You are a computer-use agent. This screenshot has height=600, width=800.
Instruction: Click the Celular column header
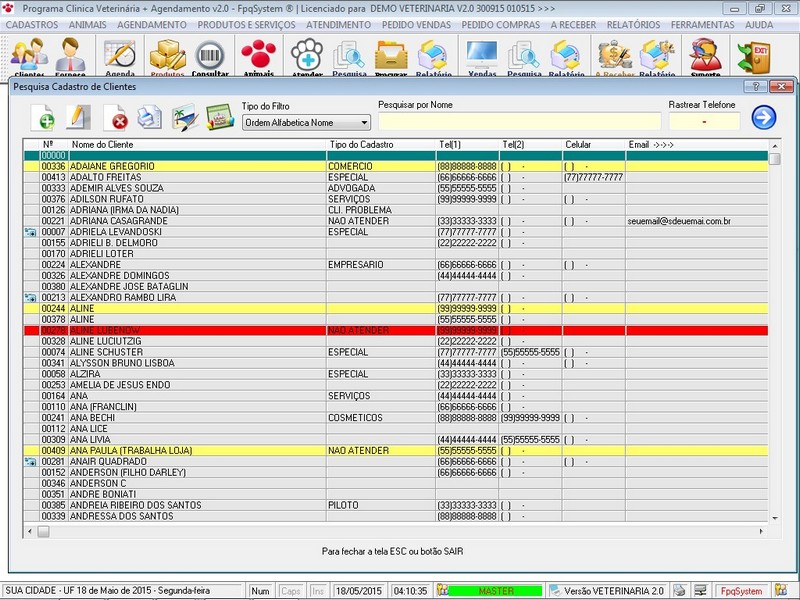point(594,144)
